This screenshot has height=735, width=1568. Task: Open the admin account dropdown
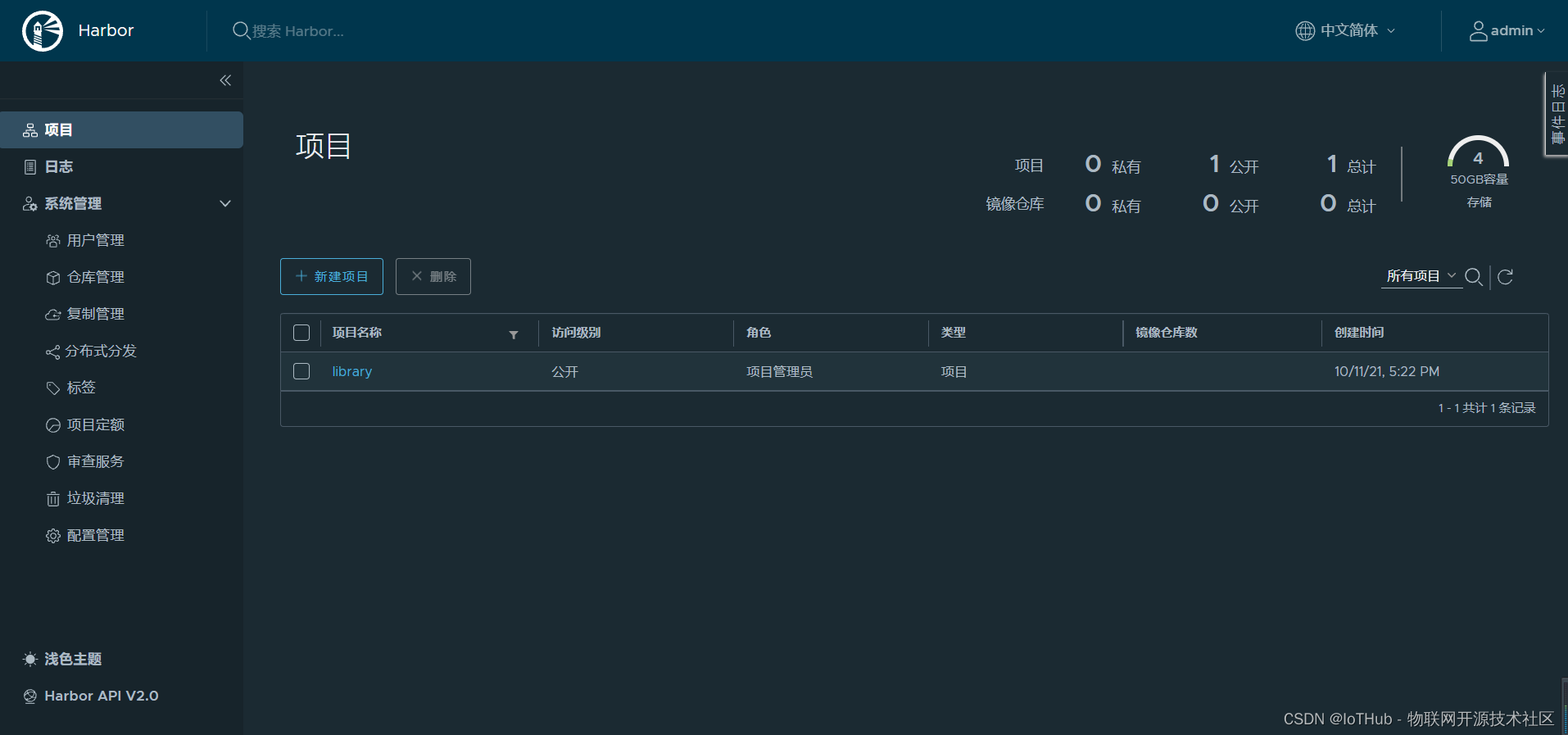(x=1507, y=31)
